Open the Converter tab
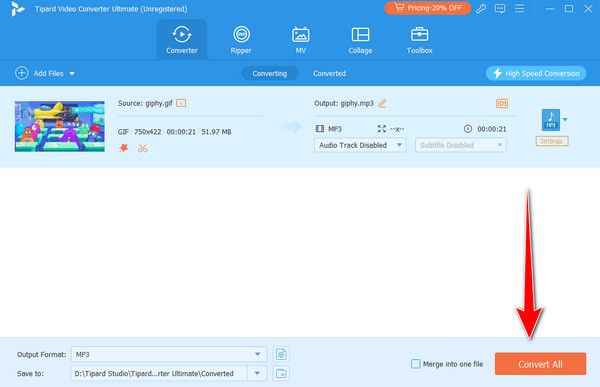Image resolution: width=600 pixels, height=387 pixels. [182, 40]
